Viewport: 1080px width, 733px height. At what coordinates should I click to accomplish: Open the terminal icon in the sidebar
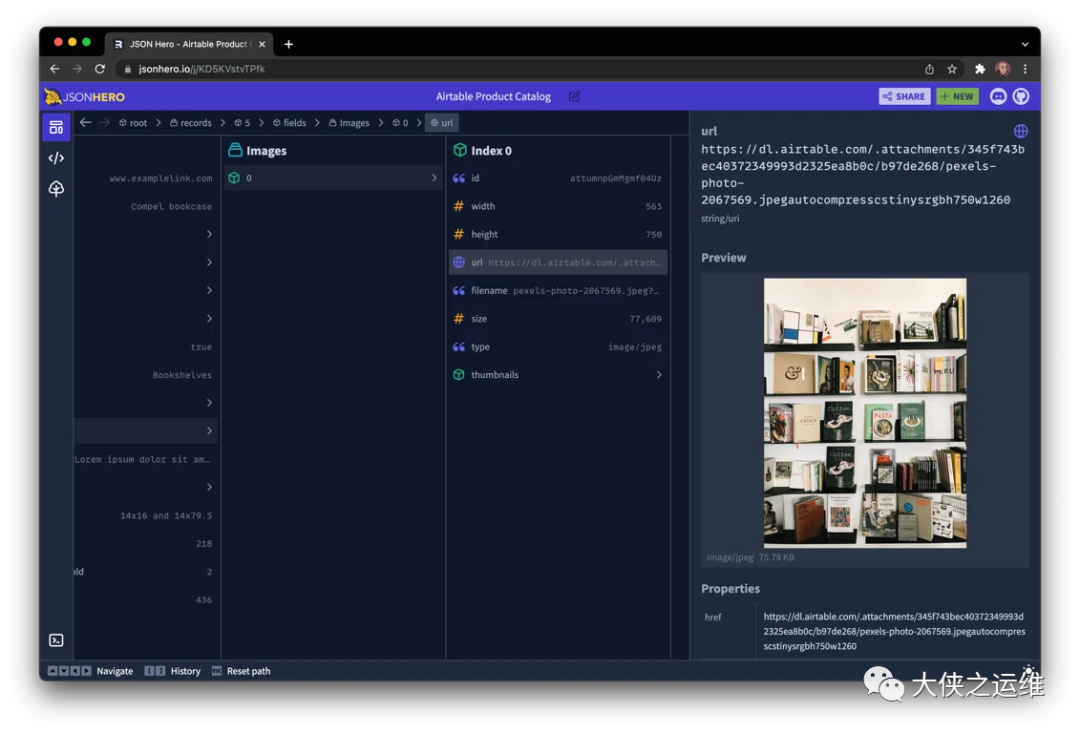[56, 640]
